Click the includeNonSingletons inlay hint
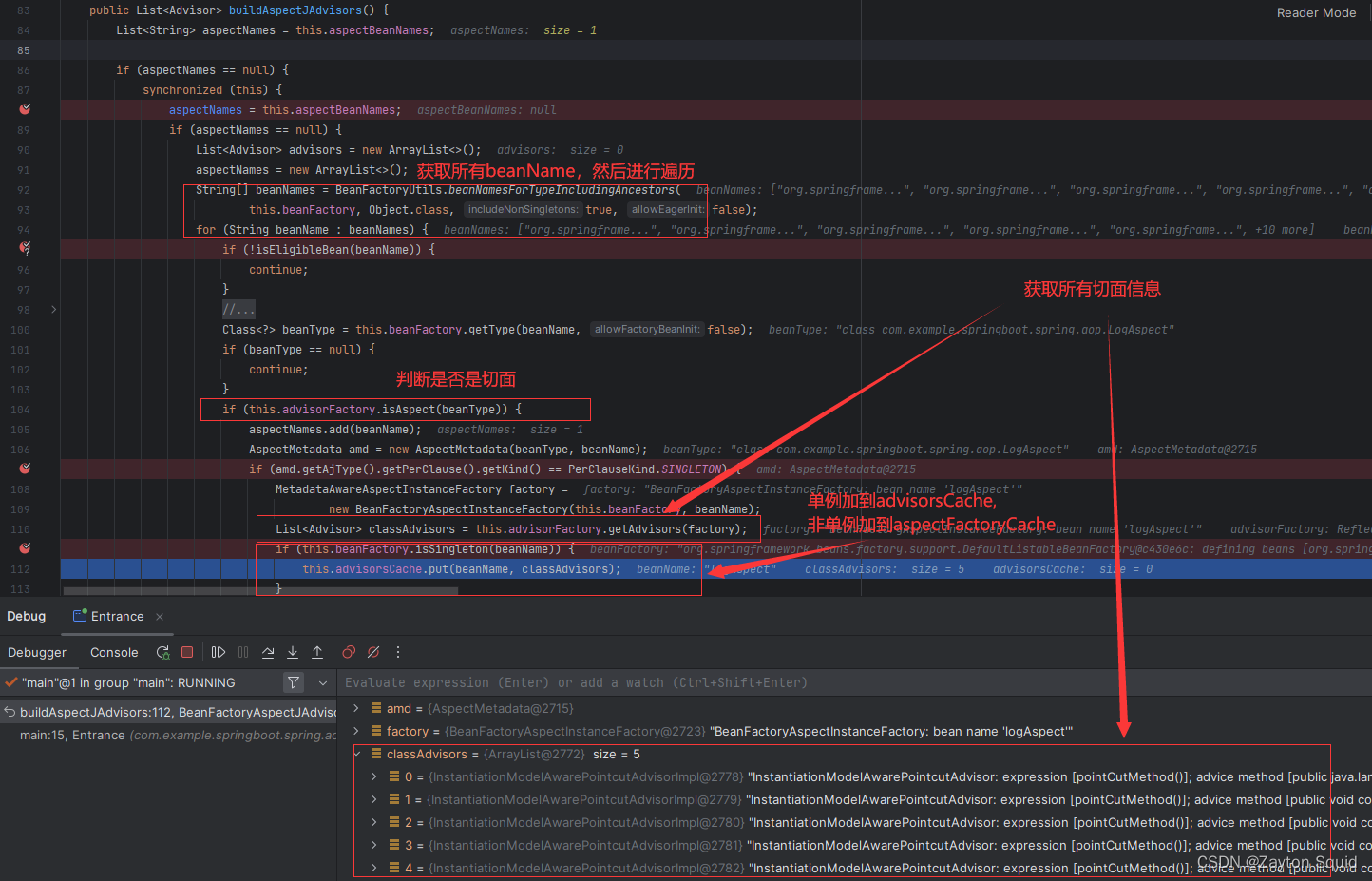The image size is (1372, 881). point(523,209)
